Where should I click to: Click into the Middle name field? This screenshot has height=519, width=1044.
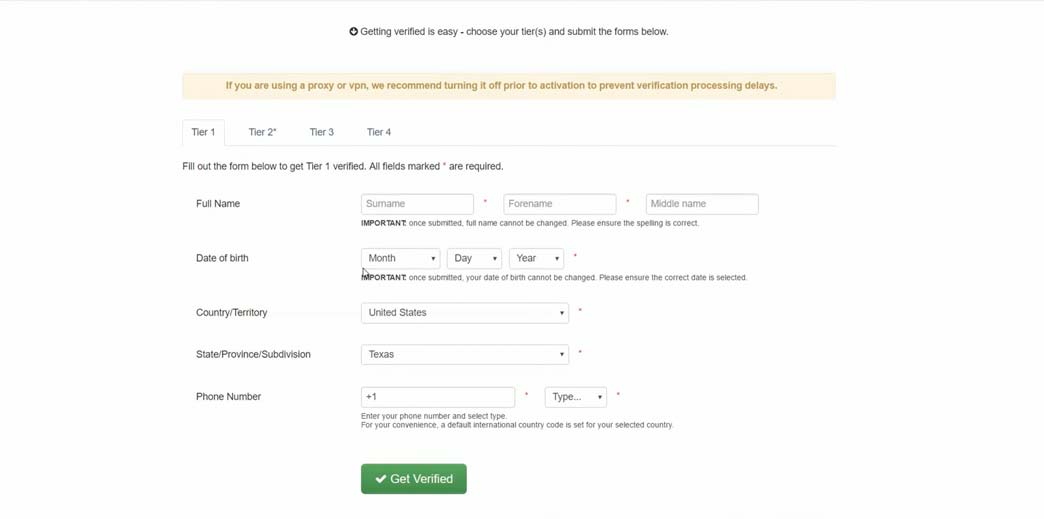[x=702, y=205]
